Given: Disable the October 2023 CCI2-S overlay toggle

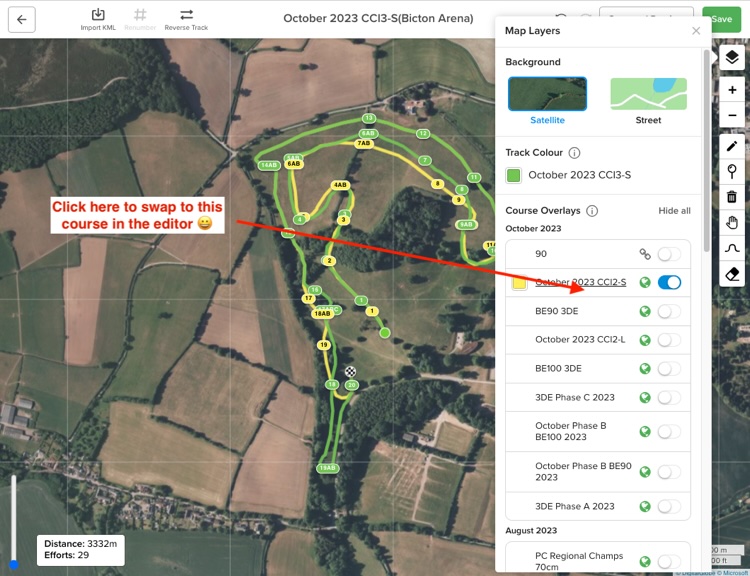Looking at the screenshot, I should (669, 282).
